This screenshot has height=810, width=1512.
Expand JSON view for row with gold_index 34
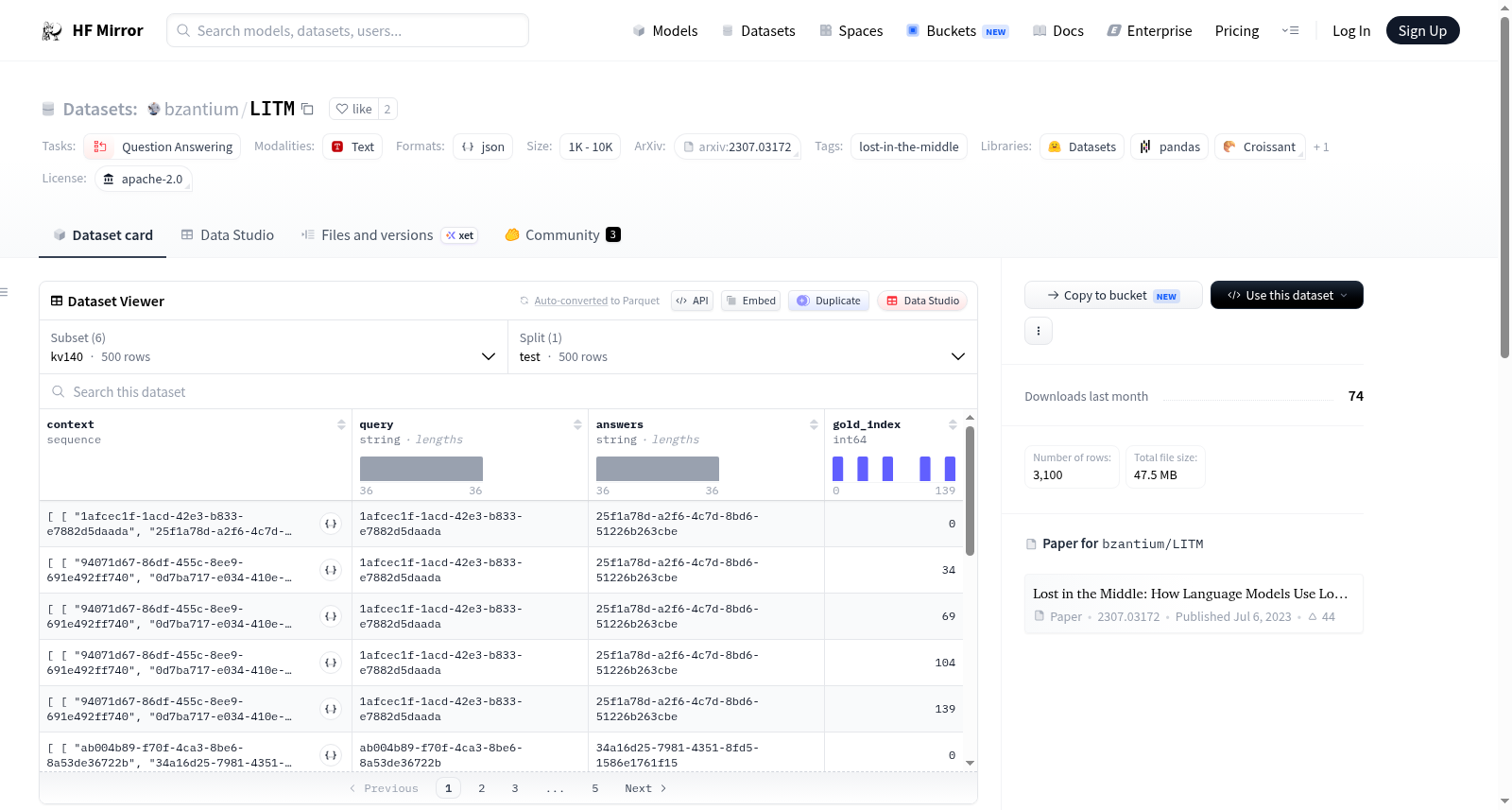click(x=331, y=570)
